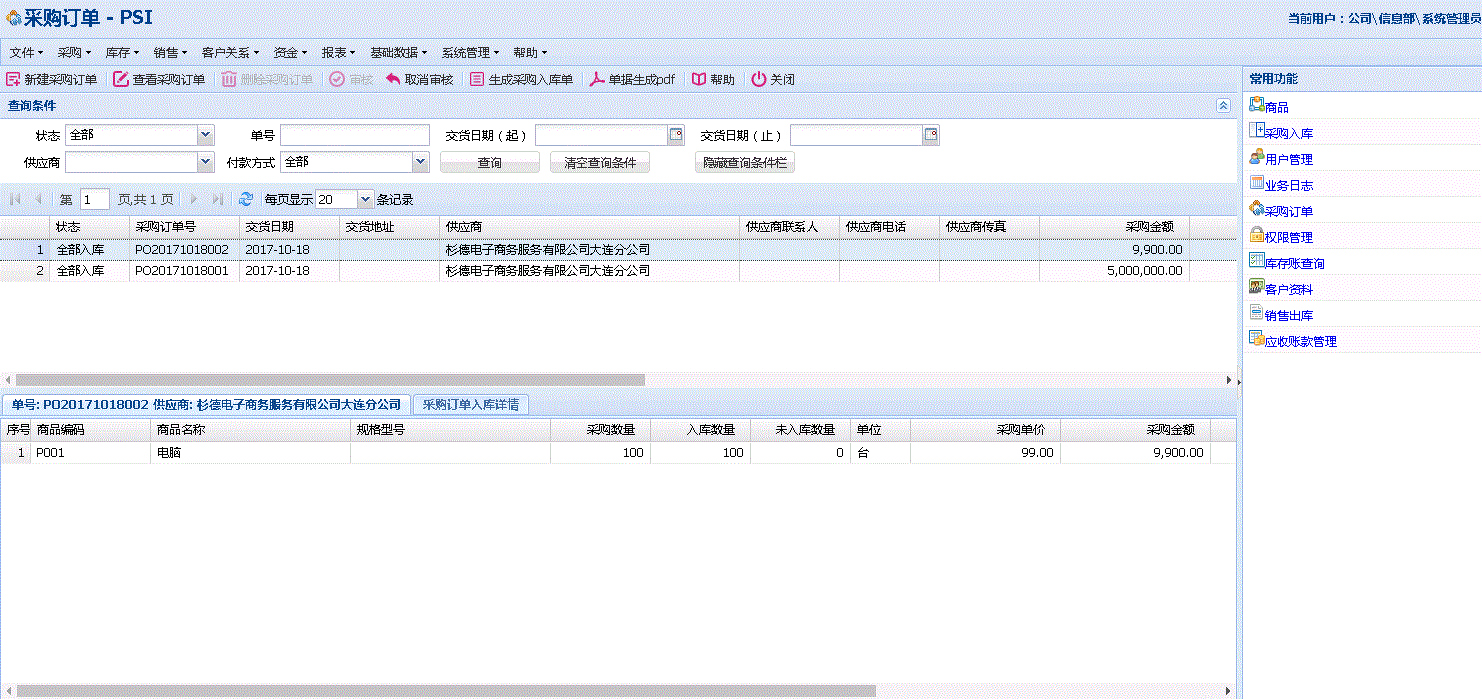
Task: Click the 采购订单 link in 常用功能
Action: (1289, 212)
